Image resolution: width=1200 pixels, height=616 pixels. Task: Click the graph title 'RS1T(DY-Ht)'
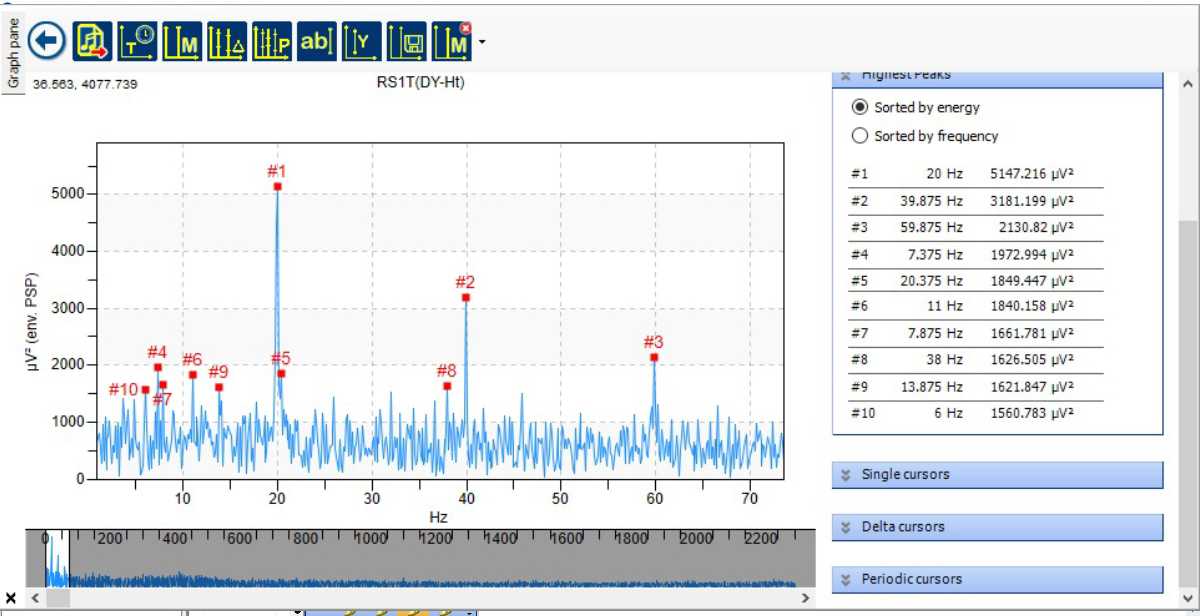click(420, 82)
